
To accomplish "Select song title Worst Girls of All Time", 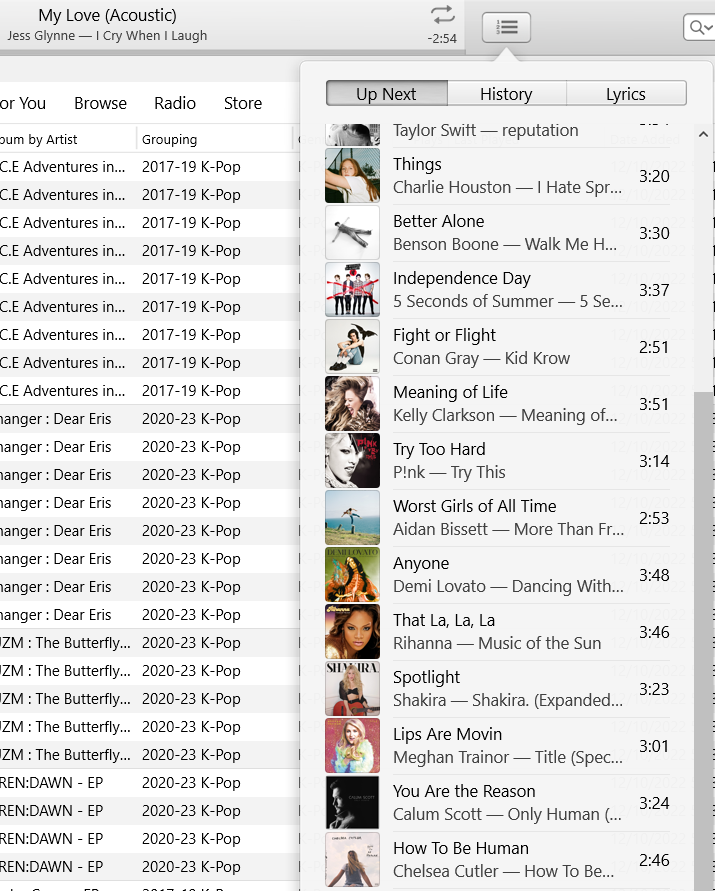I will point(475,506).
